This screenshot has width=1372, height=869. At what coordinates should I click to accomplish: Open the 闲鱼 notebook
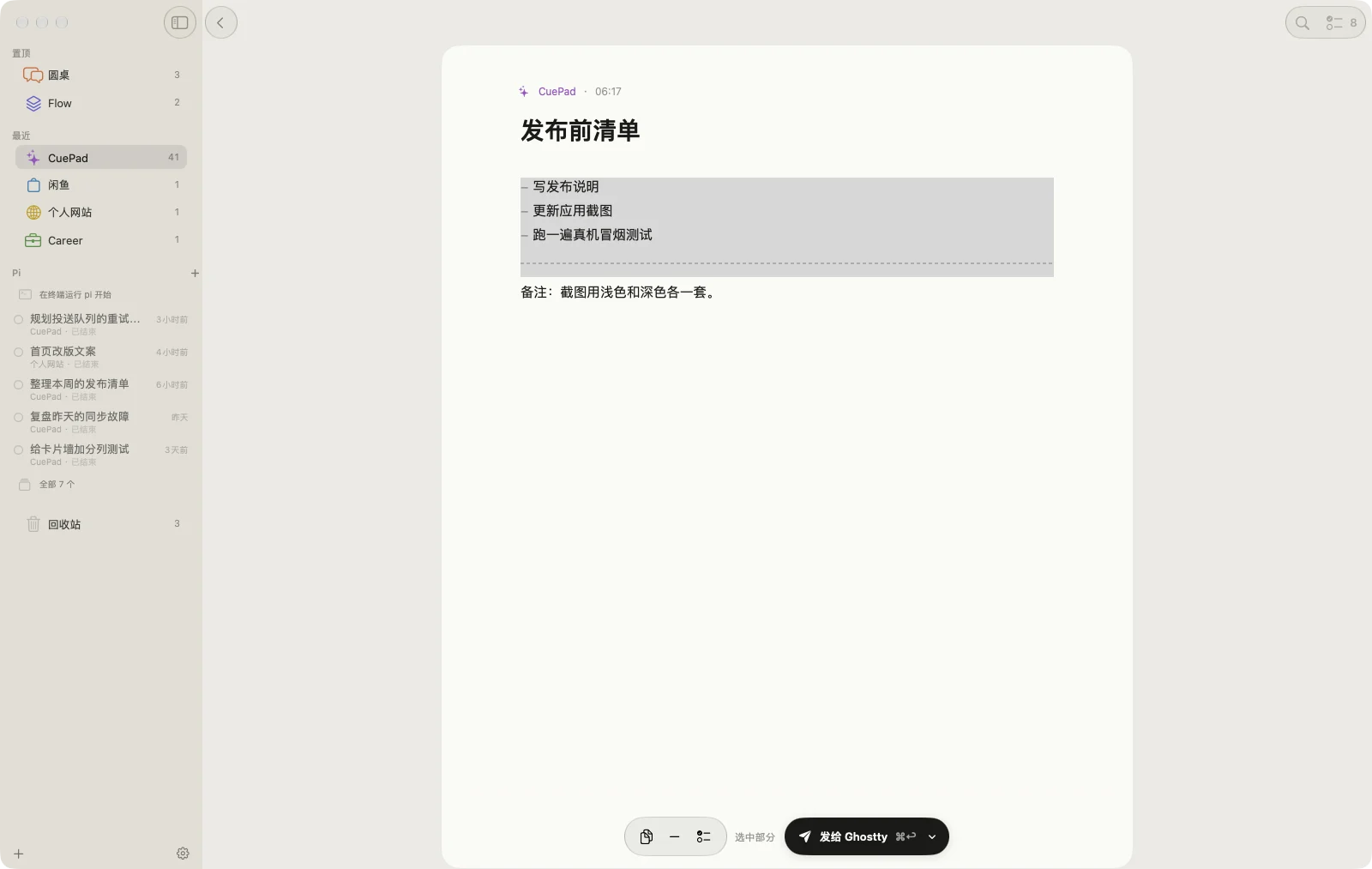click(101, 185)
